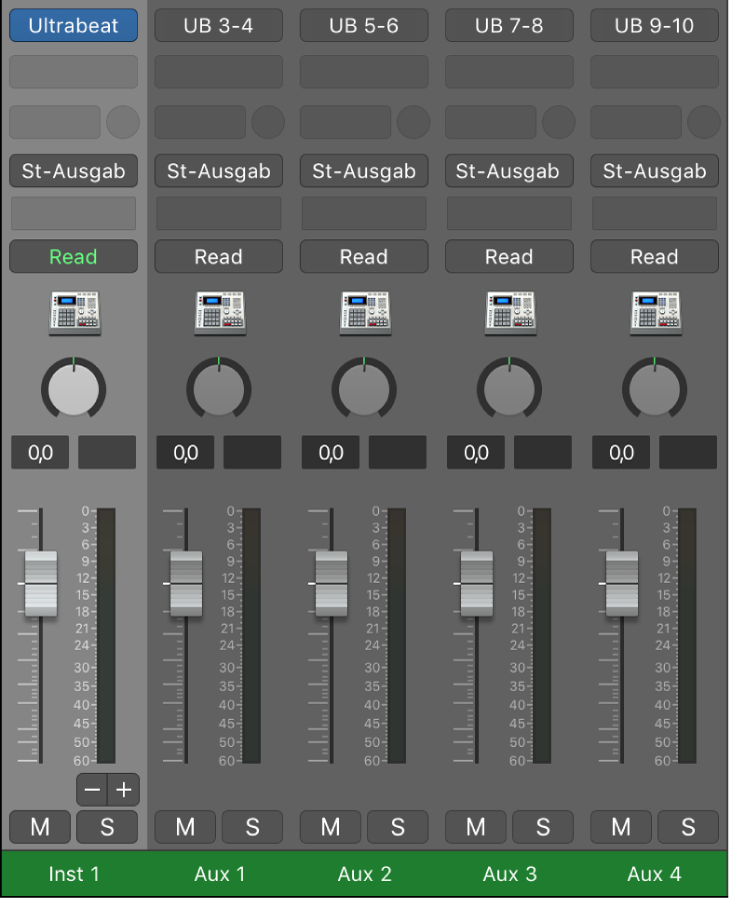Select the Aux 1 channel name label
This screenshot has height=902, width=729.
click(220, 874)
